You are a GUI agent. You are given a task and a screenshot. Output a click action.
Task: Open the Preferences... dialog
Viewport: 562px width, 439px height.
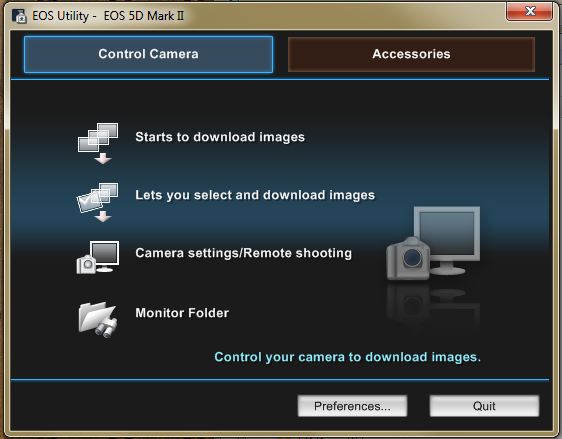[x=352, y=406]
